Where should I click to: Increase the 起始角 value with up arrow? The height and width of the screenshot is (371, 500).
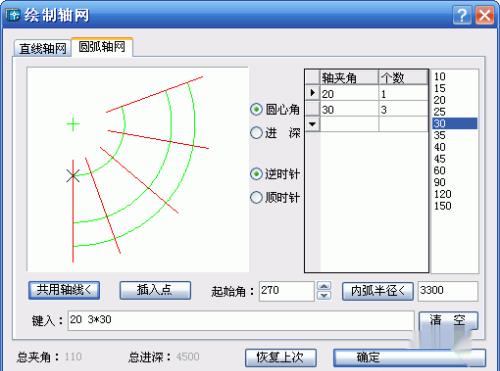324,286
